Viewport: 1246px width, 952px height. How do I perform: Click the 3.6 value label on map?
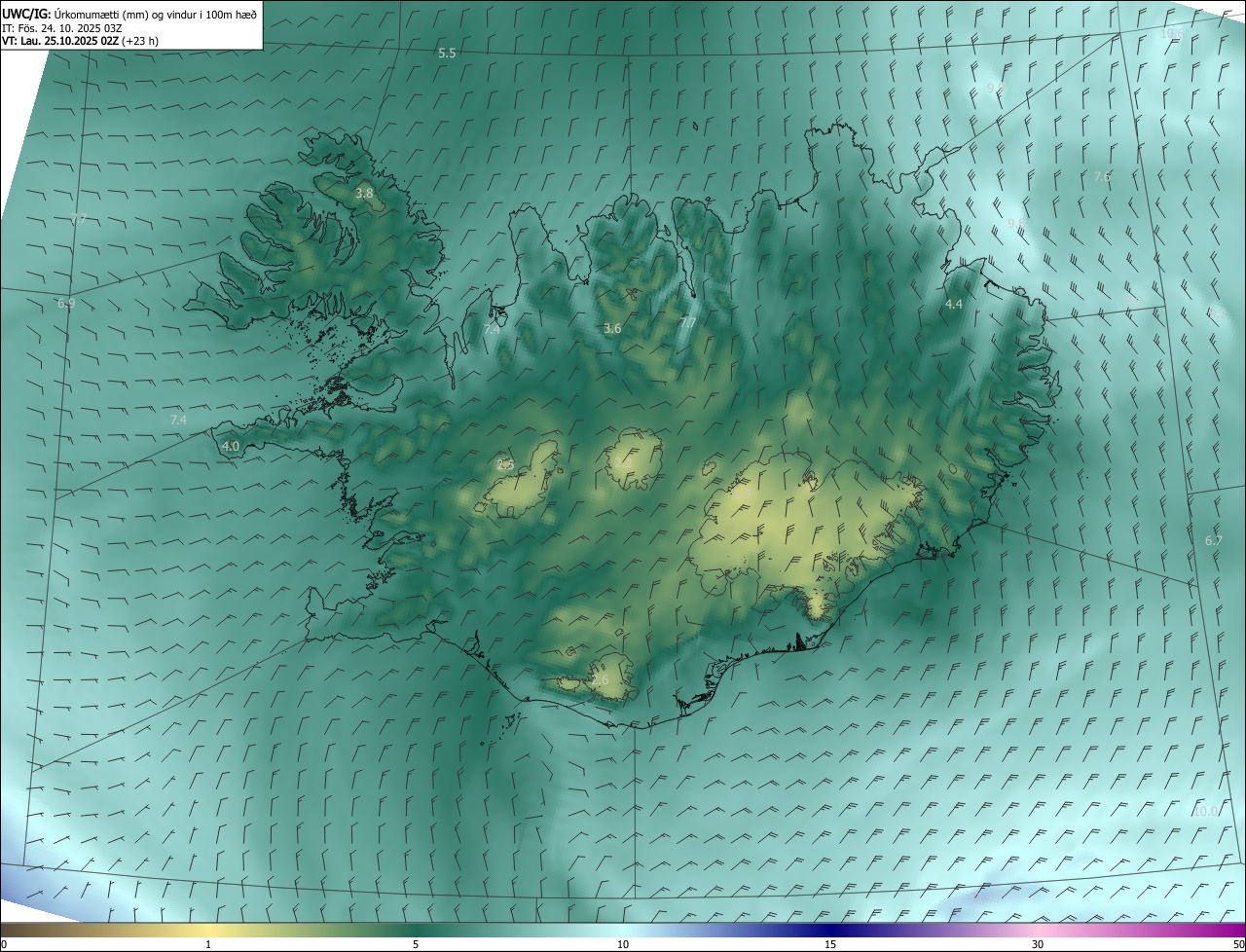(612, 329)
